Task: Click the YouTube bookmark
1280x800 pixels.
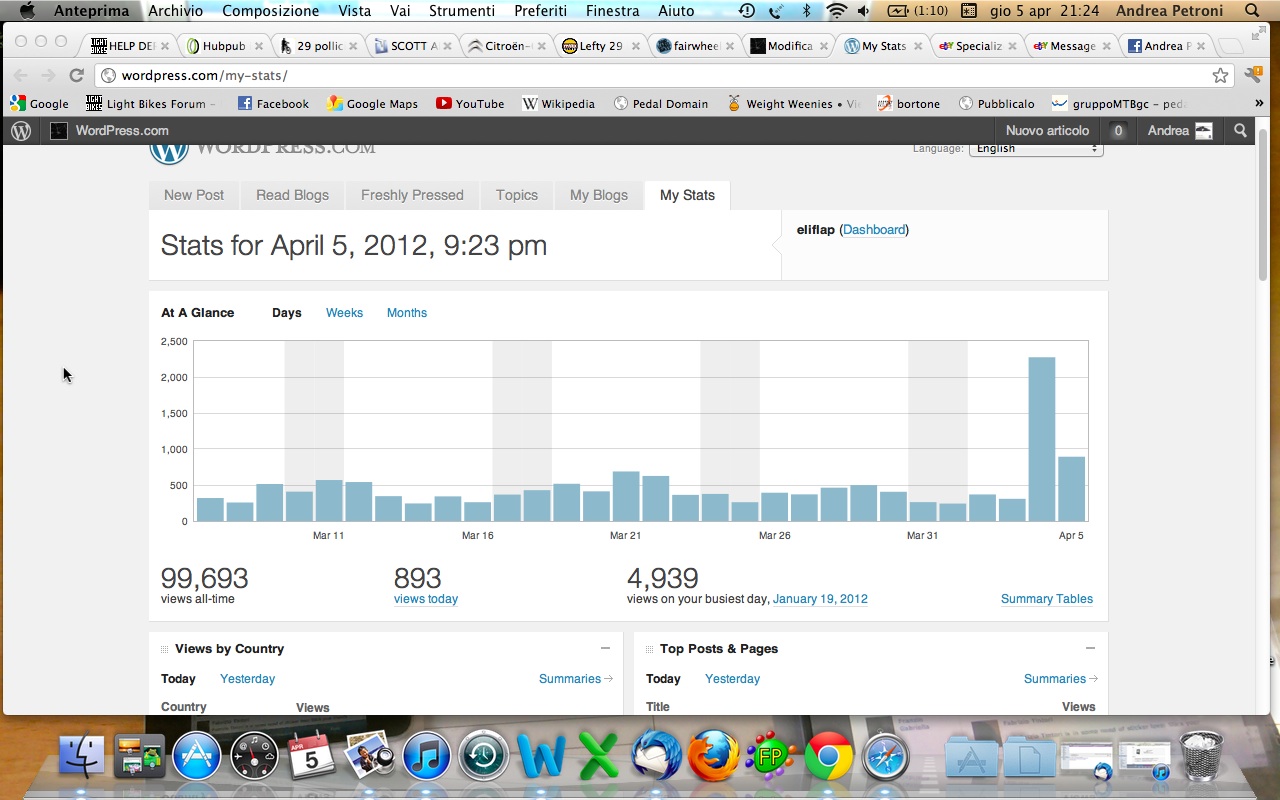Action: click(x=470, y=103)
